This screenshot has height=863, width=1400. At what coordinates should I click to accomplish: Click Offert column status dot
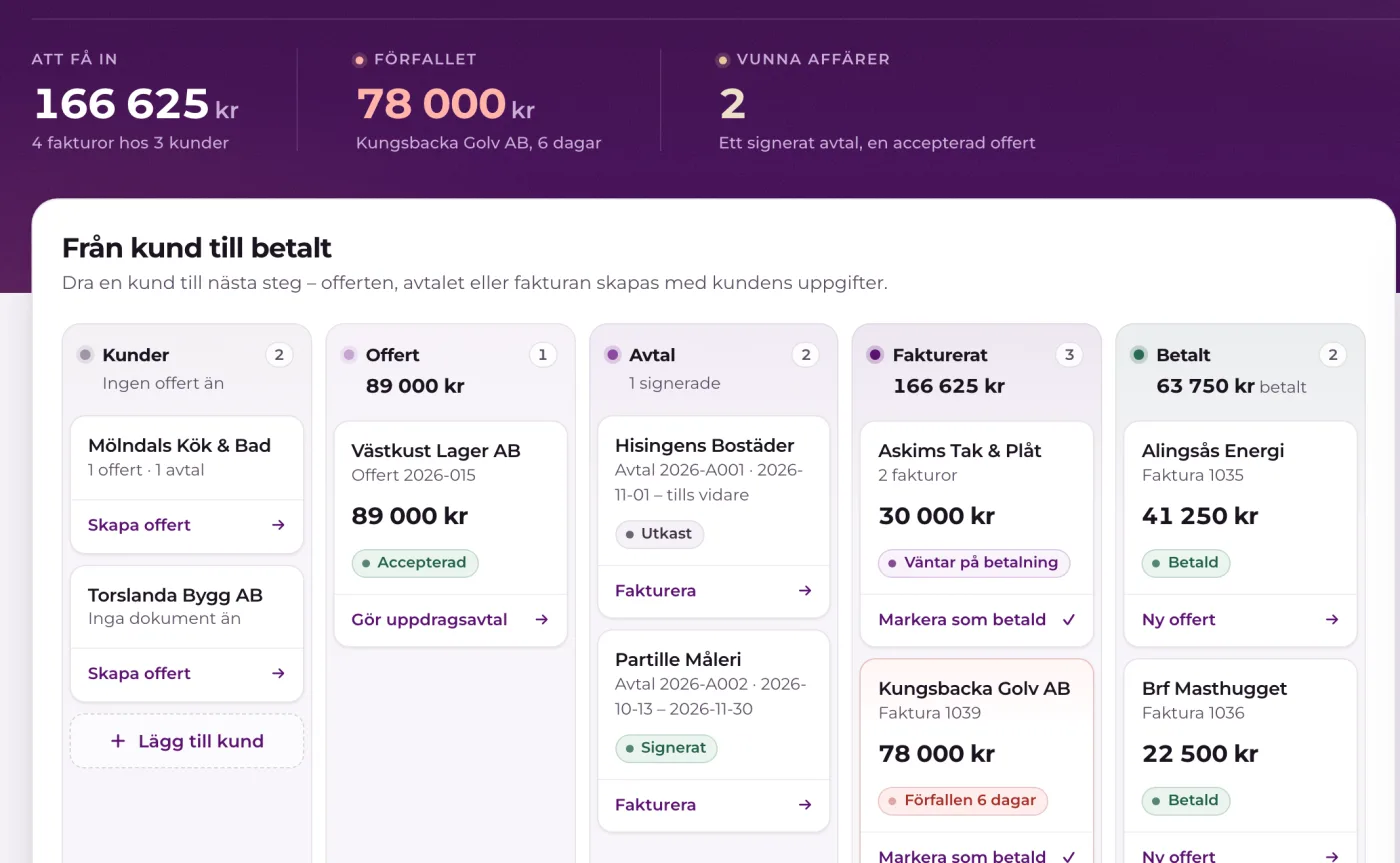349,354
